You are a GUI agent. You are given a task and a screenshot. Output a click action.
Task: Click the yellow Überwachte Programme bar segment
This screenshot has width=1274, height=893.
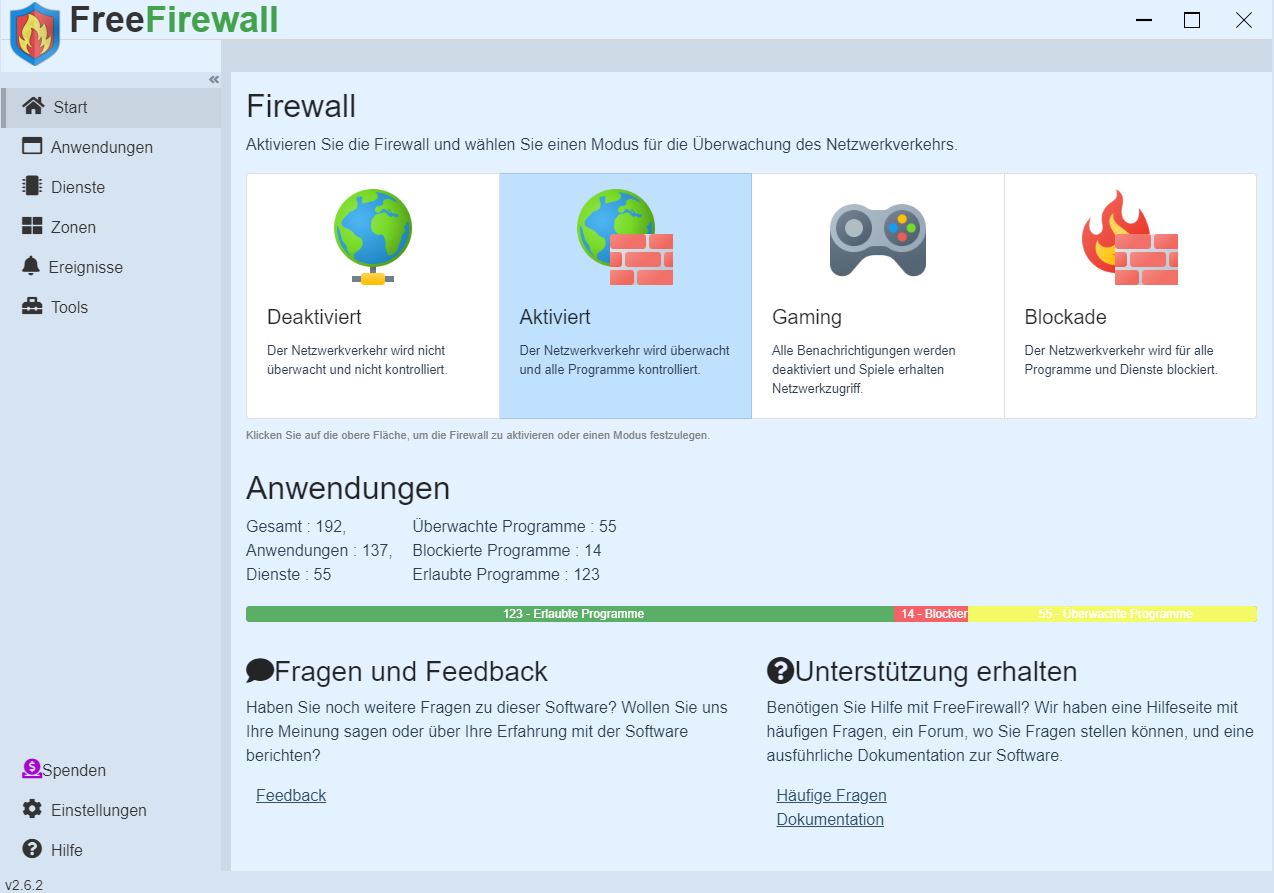pos(1112,614)
